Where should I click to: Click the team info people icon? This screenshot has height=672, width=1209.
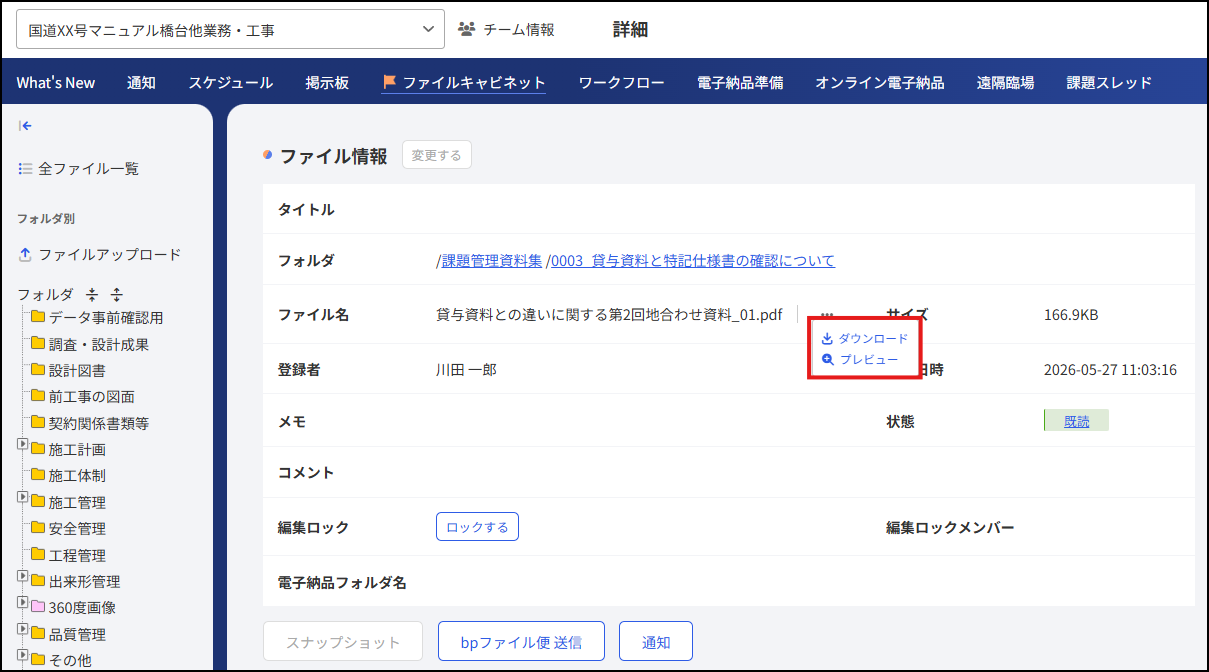466,30
